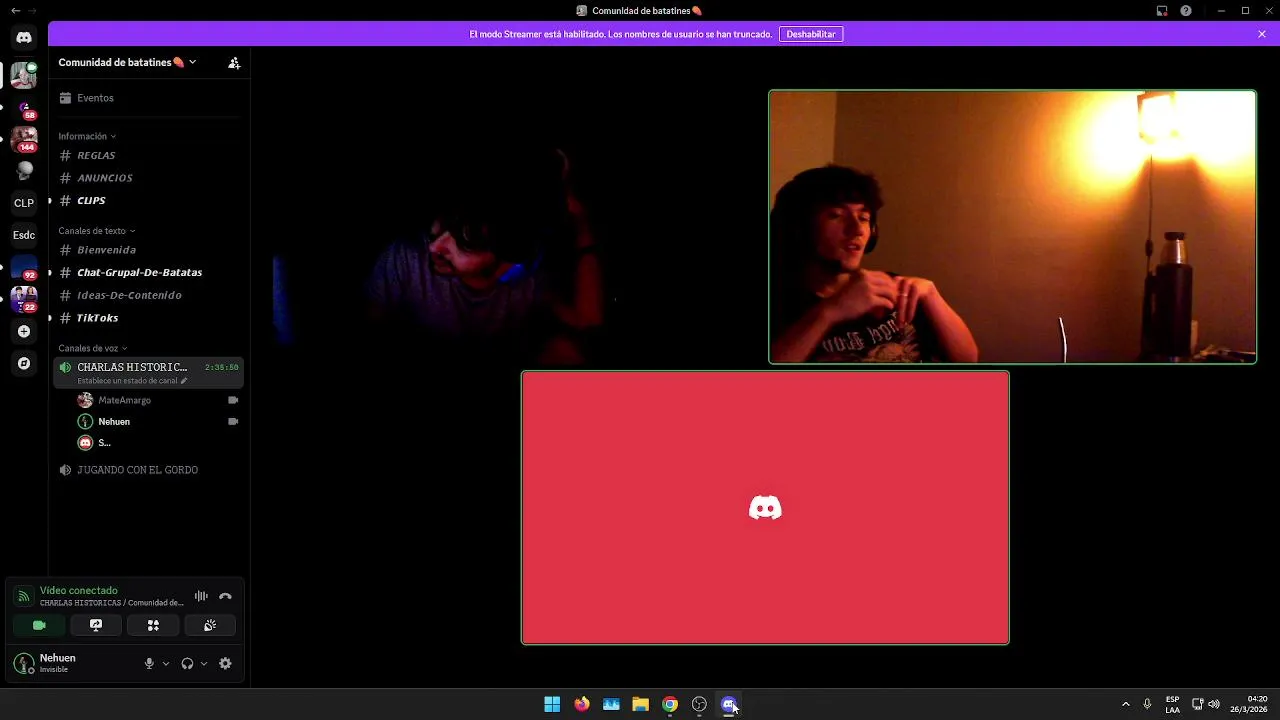Viewport: 1280px width, 720px height.
Task: Deafen with headphones icon
Action: [187, 663]
